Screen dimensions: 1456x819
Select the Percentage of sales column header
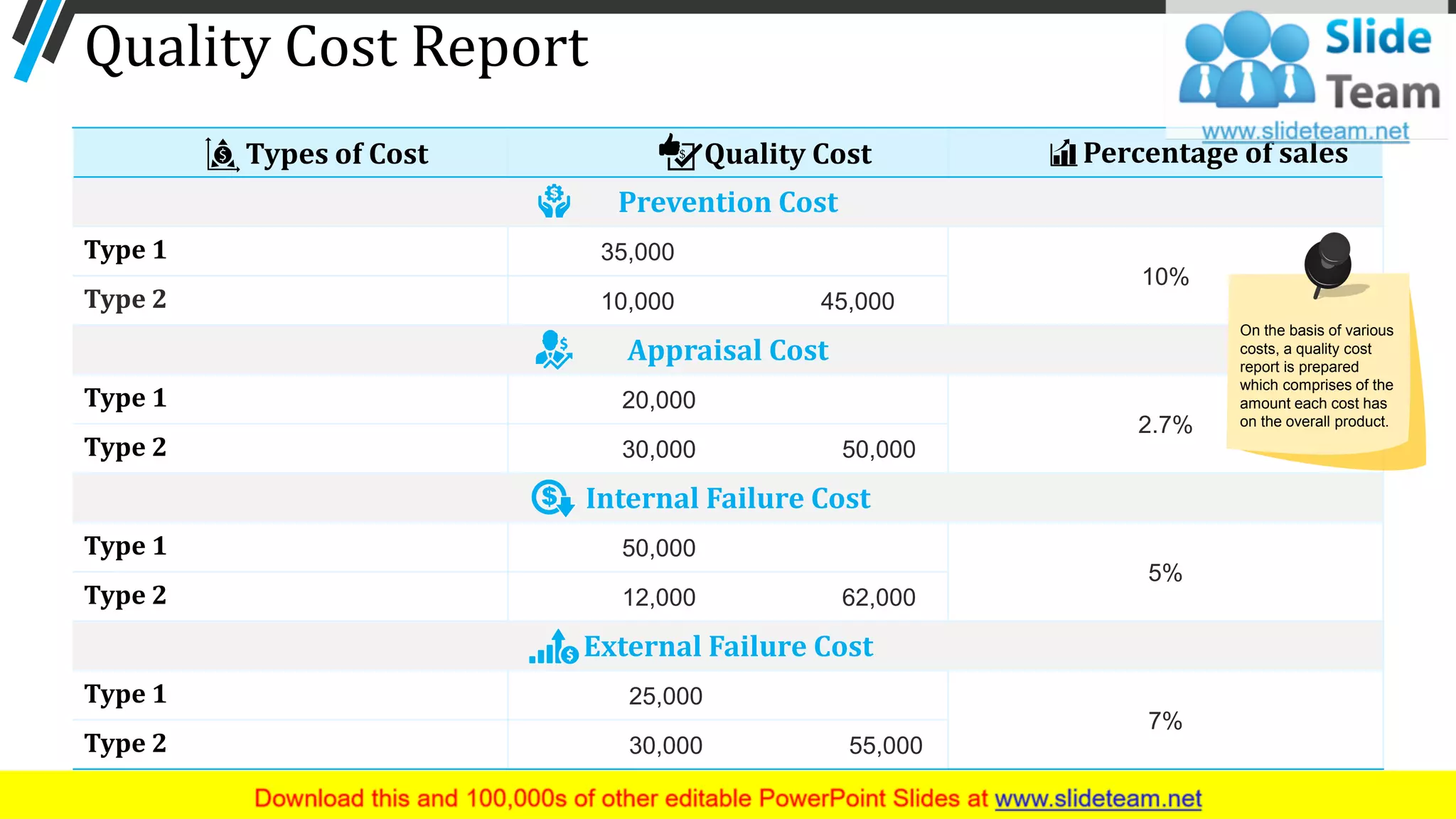point(1215,153)
